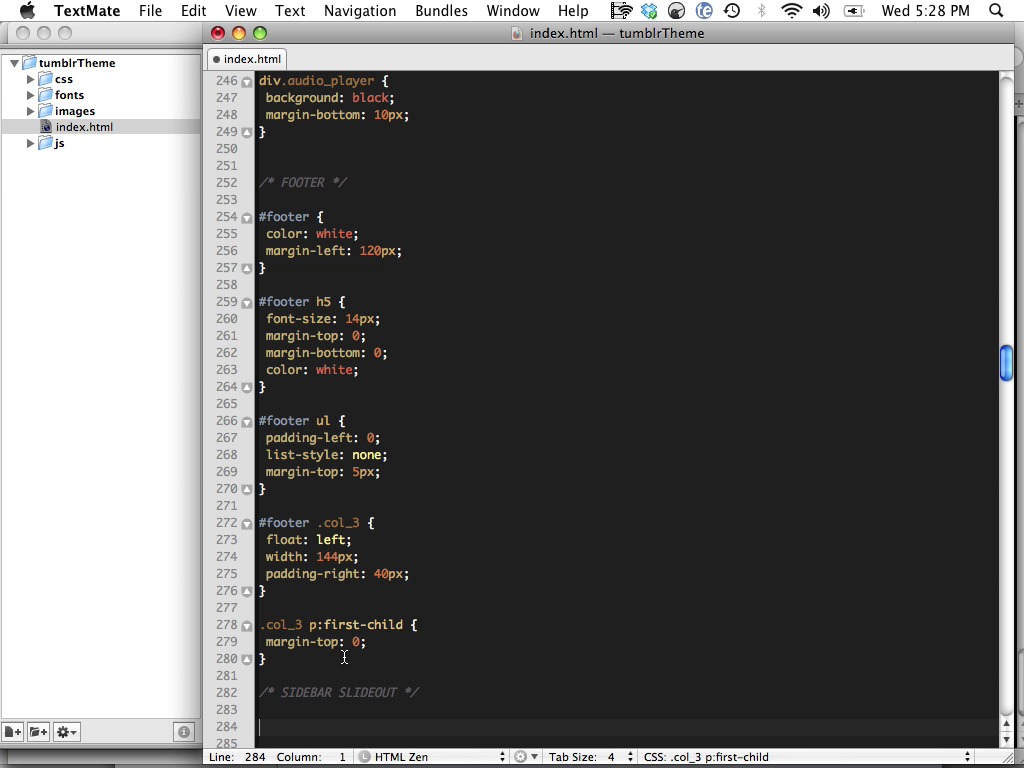Click the images folder icon
The width and height of the screenshot is (1024, 768).
tap(45, 111)
